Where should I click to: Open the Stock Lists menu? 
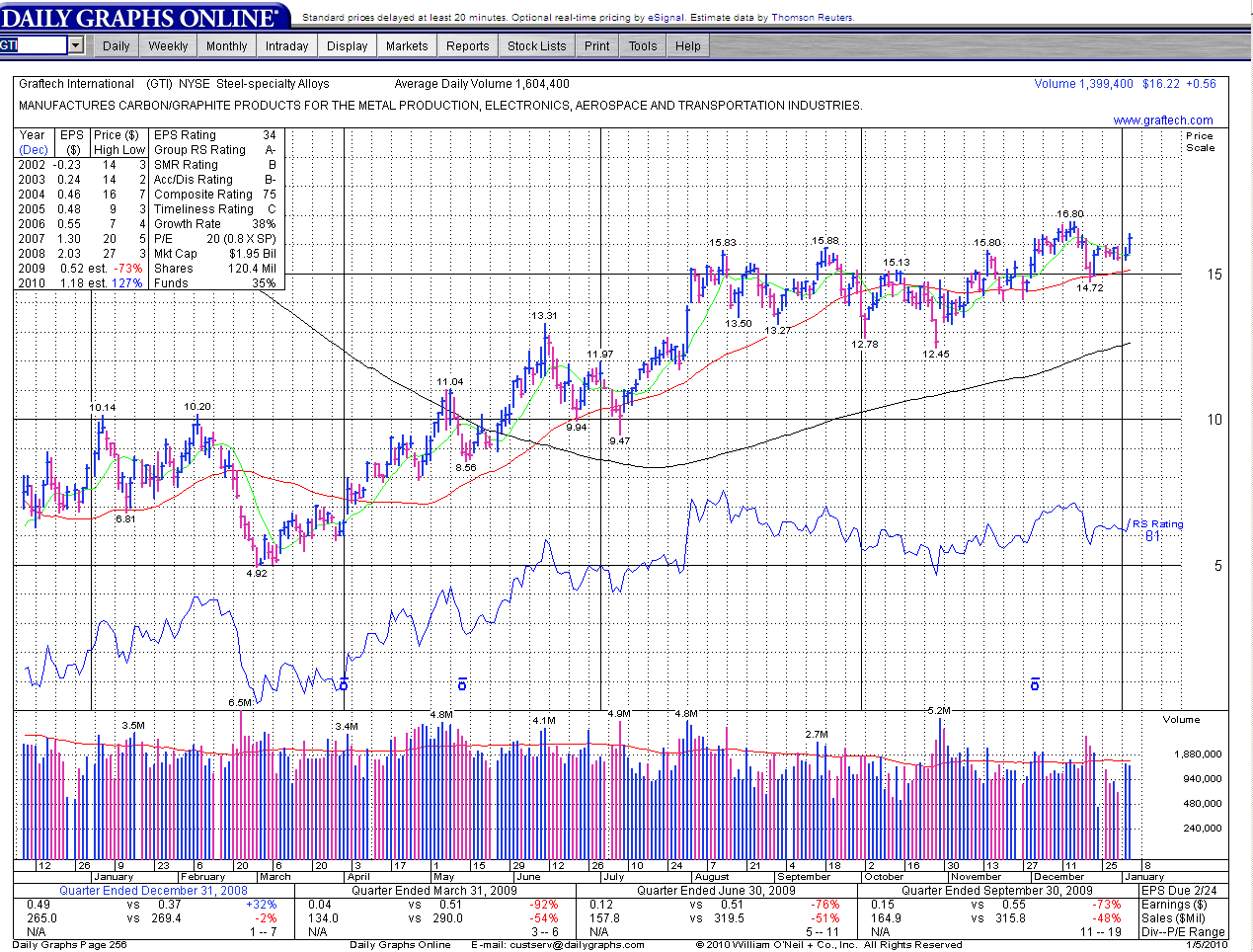pos(536,46)
